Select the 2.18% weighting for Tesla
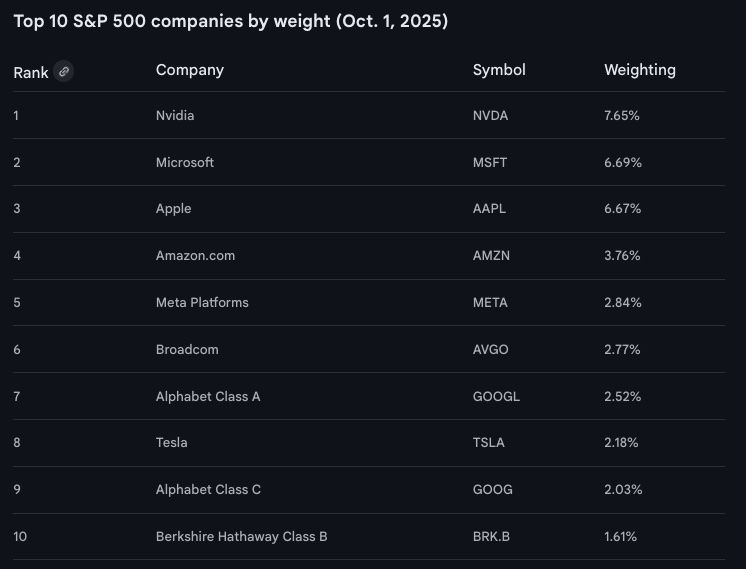Viewport: 746px width, 569px height. (622, 443)
